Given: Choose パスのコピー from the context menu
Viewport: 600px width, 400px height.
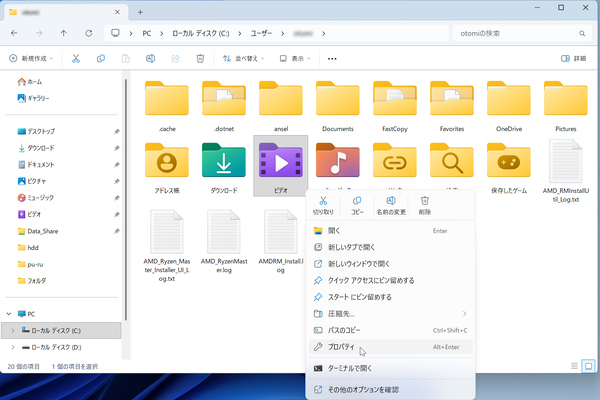Looking at the screenshot, I should point(391,330).
